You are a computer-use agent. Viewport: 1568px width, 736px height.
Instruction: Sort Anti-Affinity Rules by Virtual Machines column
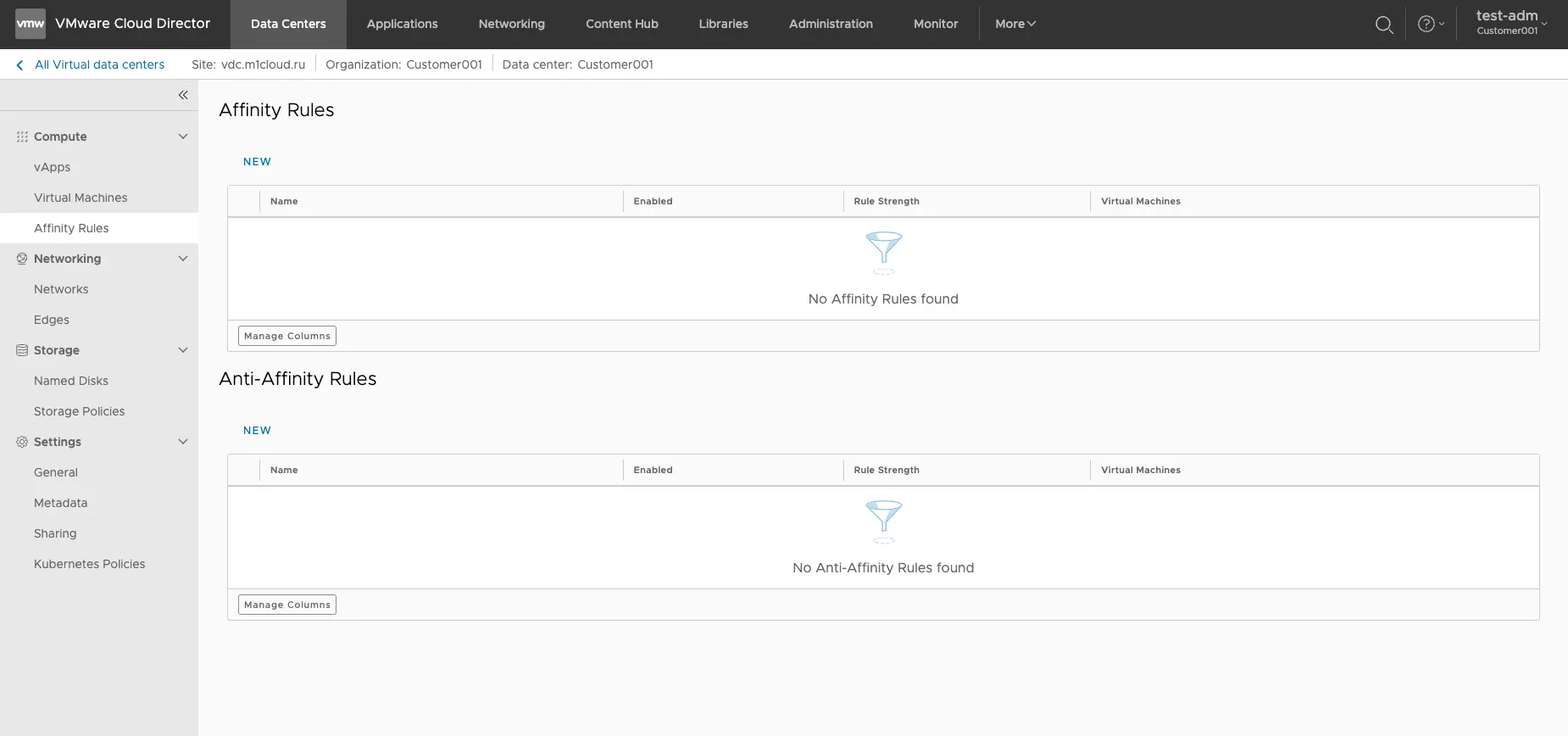coord(1141,471)
